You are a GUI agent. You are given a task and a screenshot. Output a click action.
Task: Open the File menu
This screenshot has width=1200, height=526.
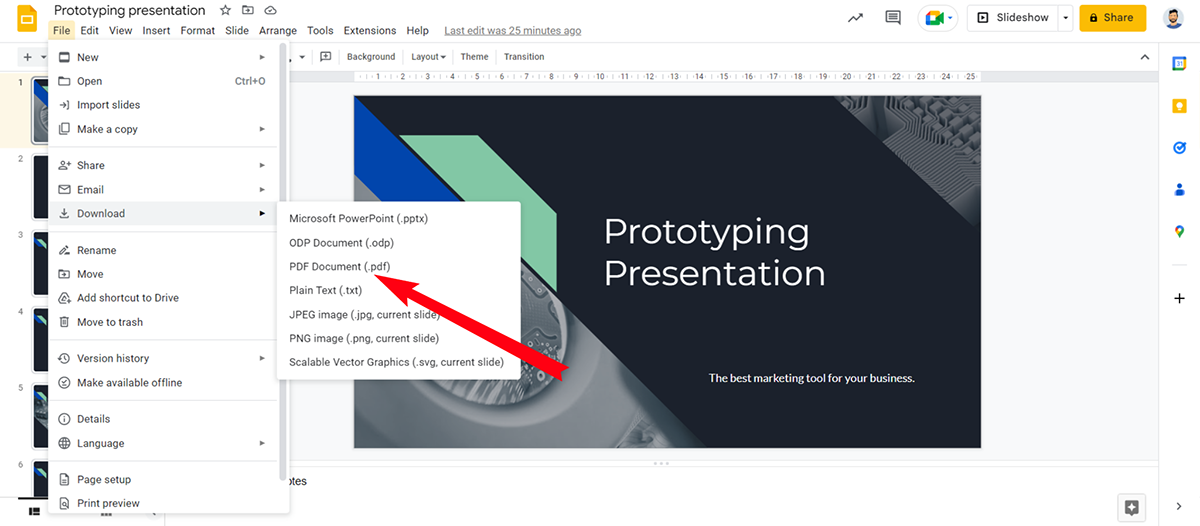61,31
